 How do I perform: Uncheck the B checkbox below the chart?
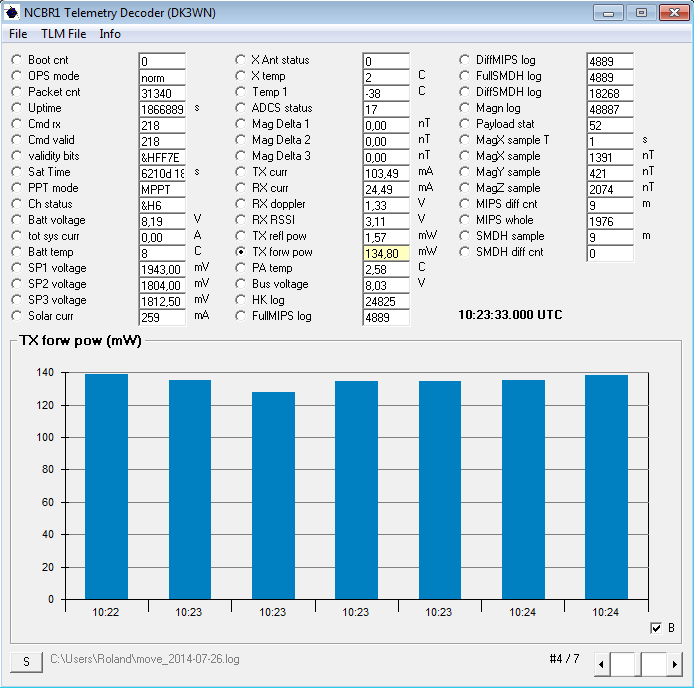point(656,628)
